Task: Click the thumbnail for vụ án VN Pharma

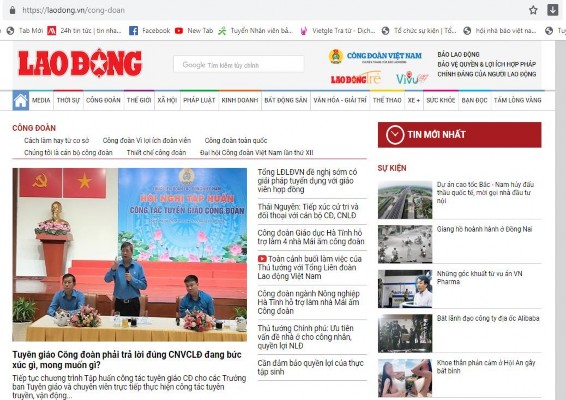Action: click(x=405, y=289)
